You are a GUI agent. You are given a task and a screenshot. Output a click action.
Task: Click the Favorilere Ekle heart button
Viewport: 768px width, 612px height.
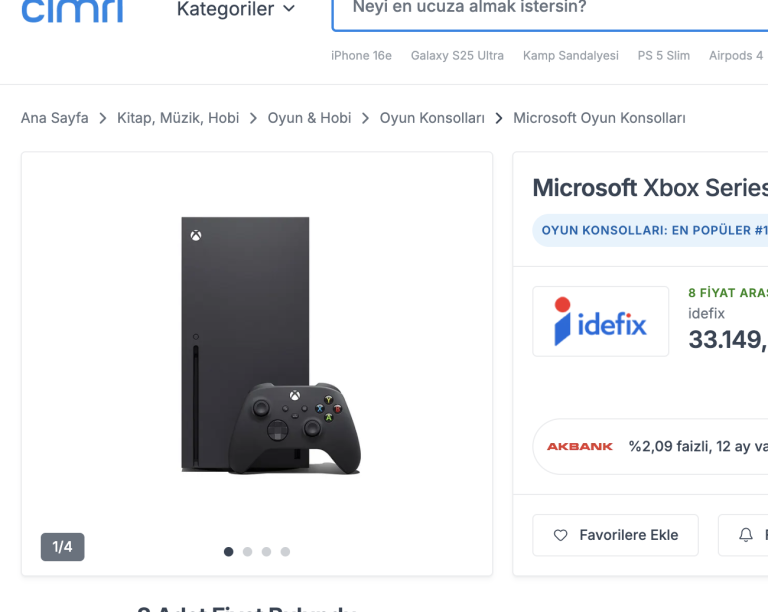coord(616,535)
